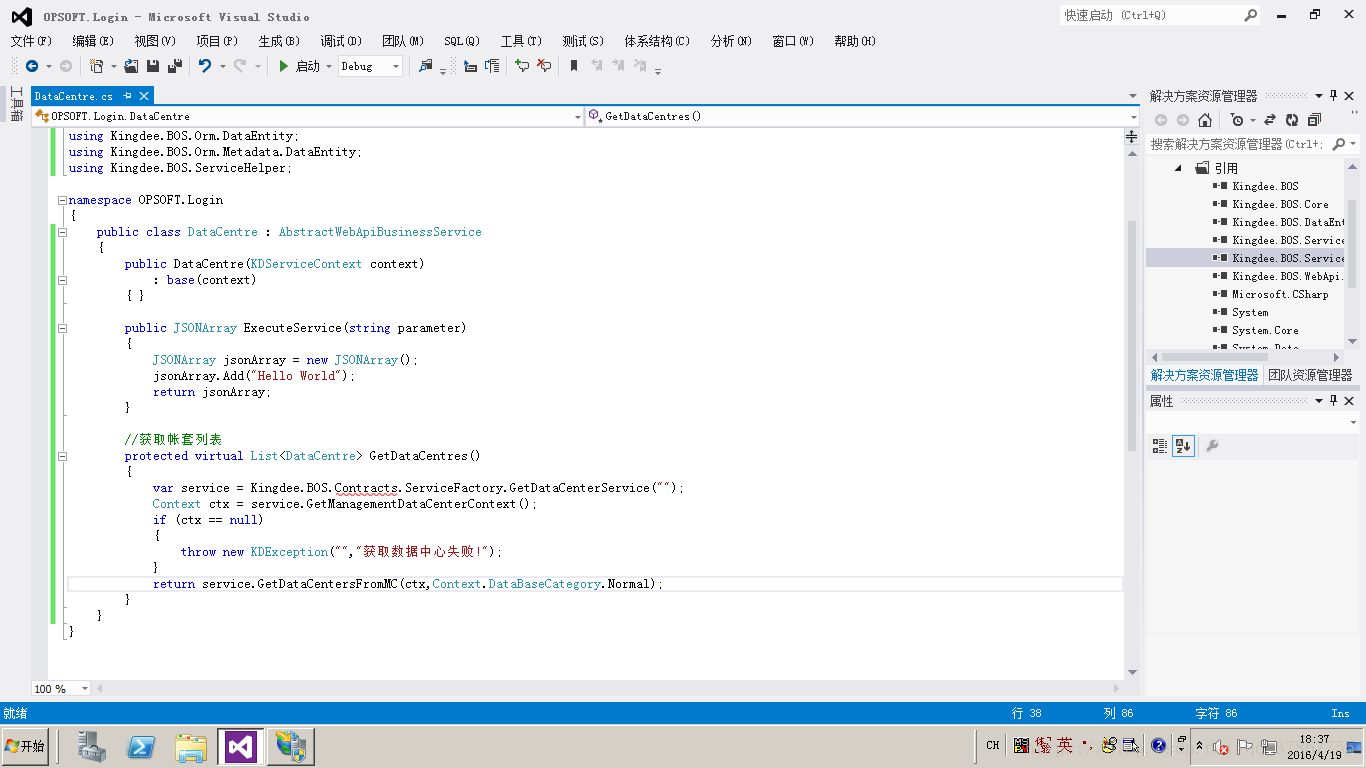The width and height of the screenshot is (1366, 768).
Task: Open the GetDataCentres member dropdown
Action: [1132, 116]
